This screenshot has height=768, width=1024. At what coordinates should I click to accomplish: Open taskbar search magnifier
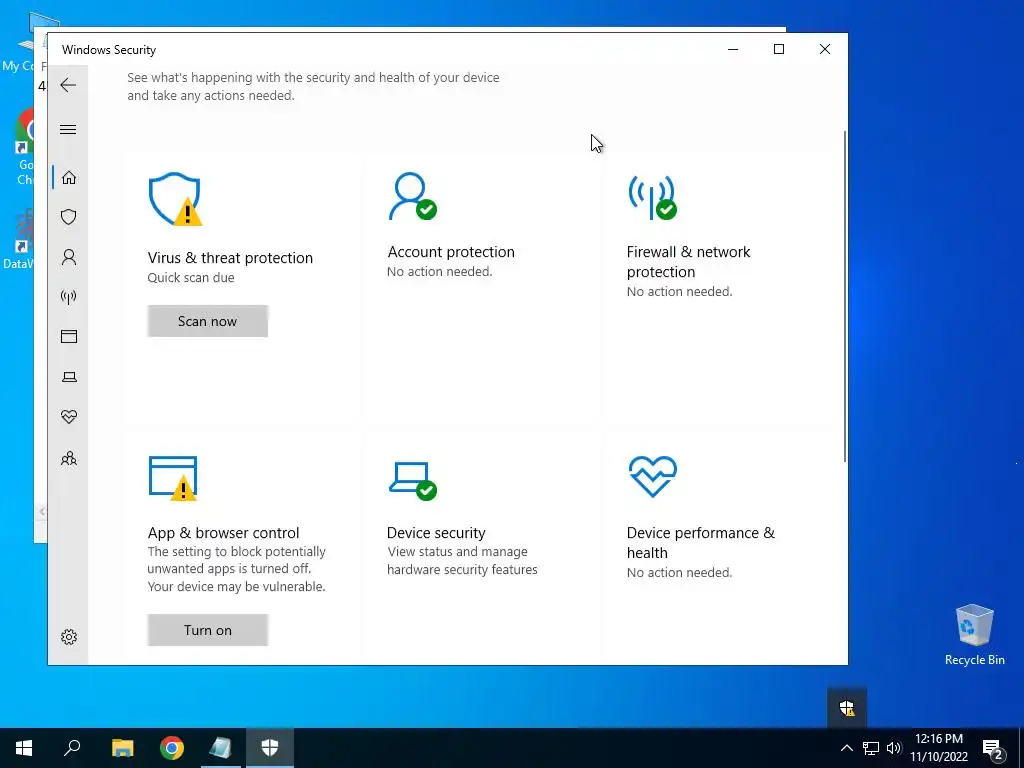(72, 748)
